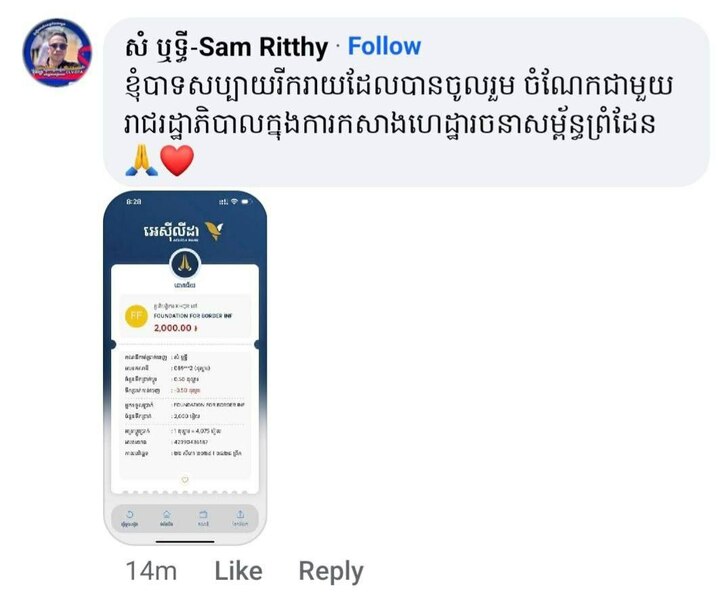Click the small heart icon on receipt
Image resolution: width=718 pixels, height=600 pixels.
pos(185,480)
